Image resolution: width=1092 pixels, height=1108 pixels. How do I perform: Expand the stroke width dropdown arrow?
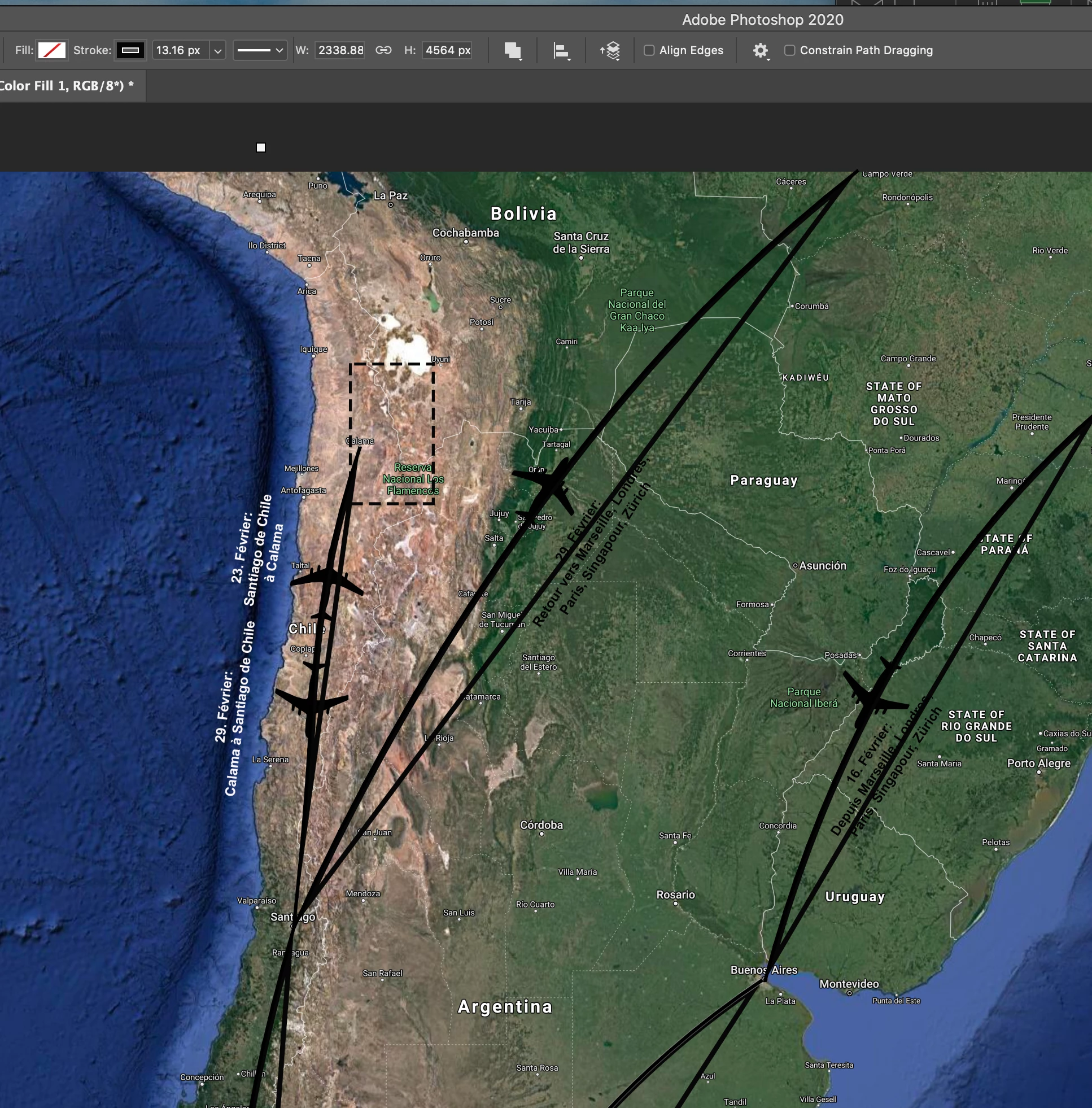pos(217,50)
